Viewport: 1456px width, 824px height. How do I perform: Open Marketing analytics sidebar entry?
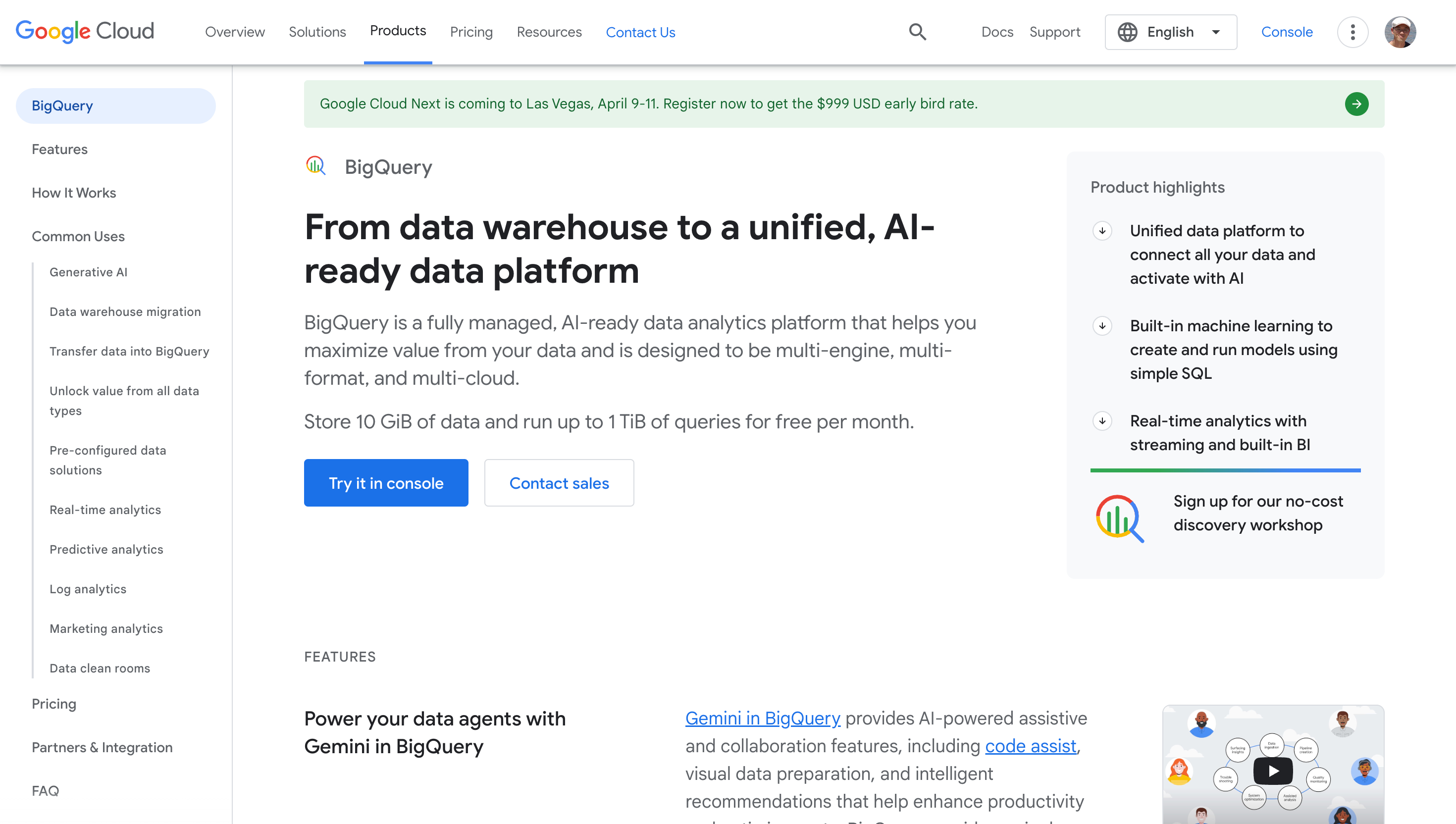pos(106,629)
